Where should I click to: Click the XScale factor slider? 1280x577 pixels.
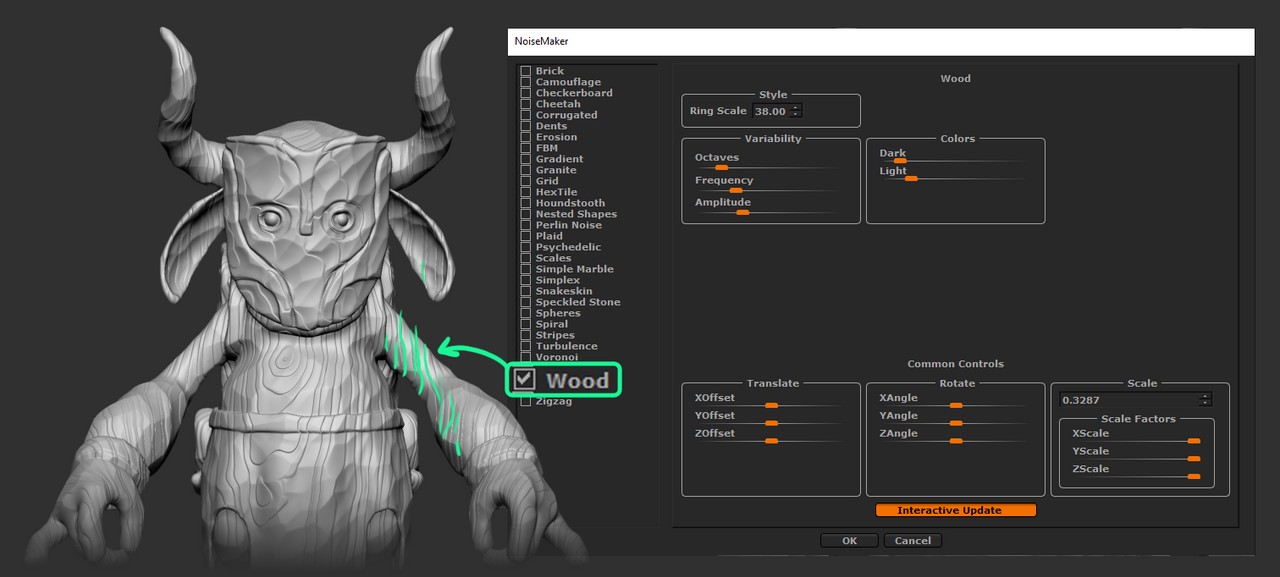pyautogui.click(x=1193, y=441)
